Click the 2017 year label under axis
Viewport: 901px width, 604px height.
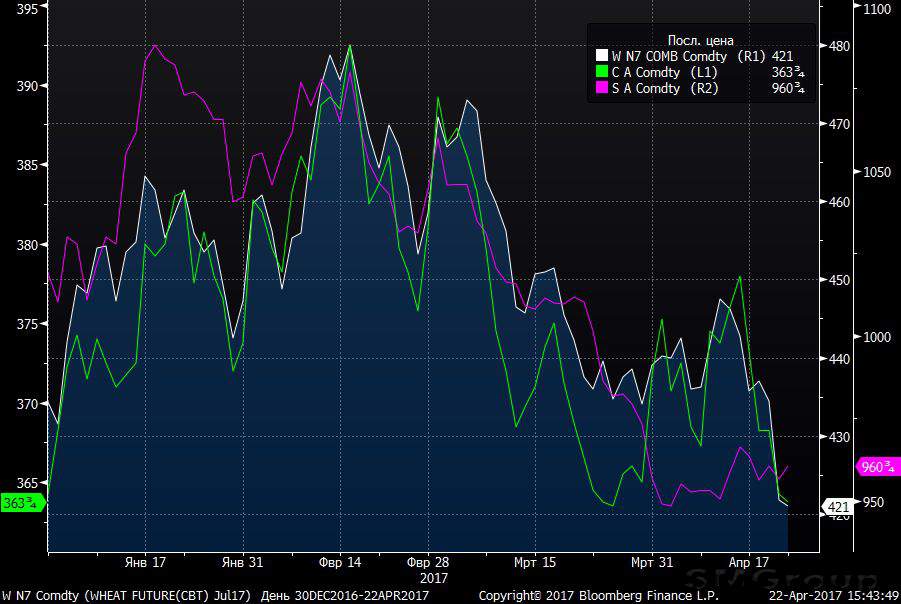pyautogui.click(x=433, y=577)
